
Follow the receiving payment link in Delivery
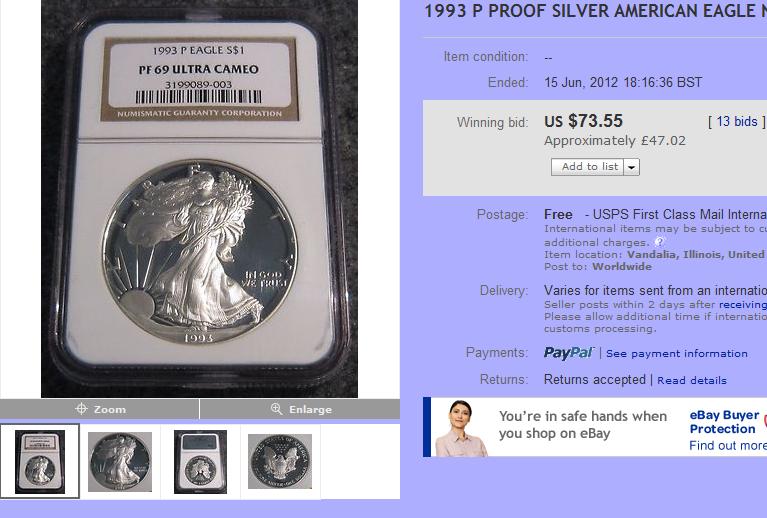(x=743, y=304)
